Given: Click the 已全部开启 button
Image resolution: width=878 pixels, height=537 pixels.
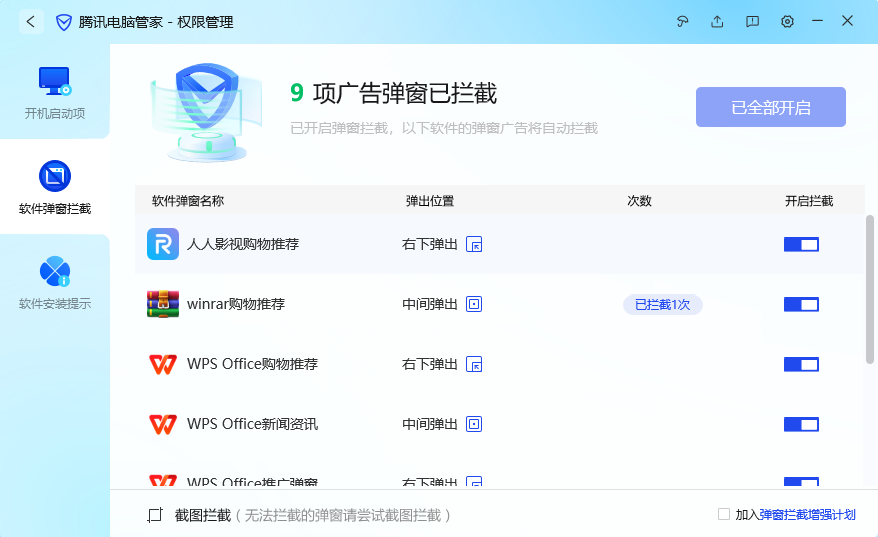Looking at the screenshot, I should pyautogui.click(x=770, y=107).
